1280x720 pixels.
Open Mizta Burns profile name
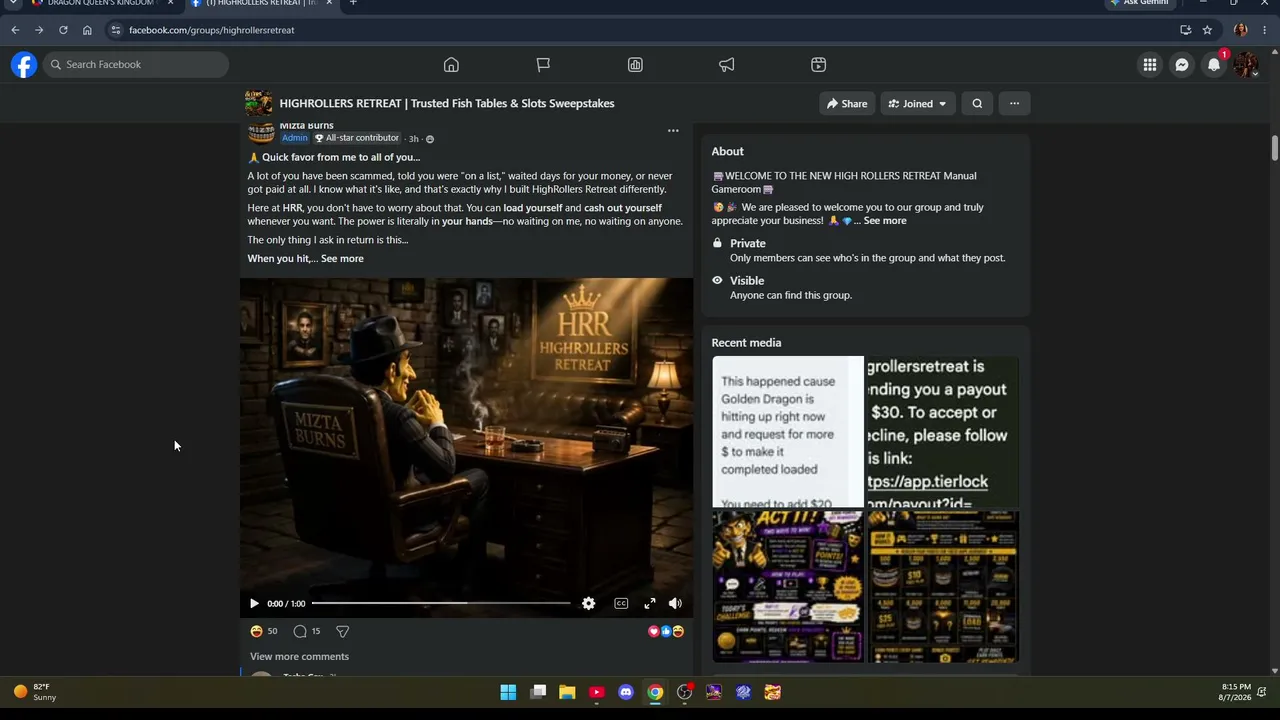tap(306, 126)
